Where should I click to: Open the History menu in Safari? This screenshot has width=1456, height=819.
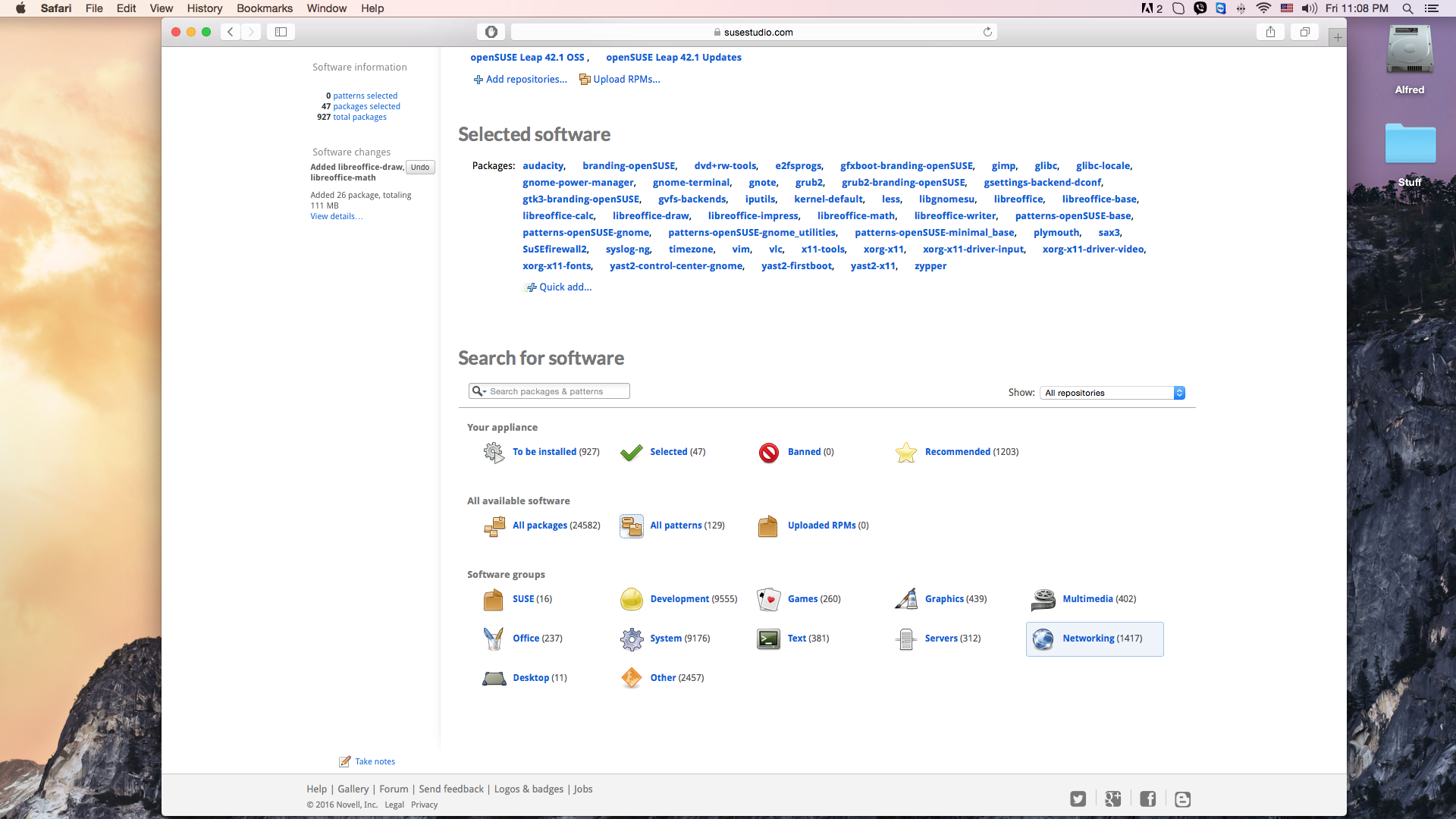point(204,8)
